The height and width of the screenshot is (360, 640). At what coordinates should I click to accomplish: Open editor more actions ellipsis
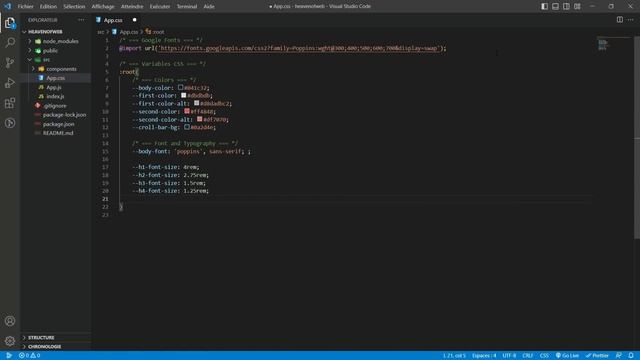coord(631,20)
